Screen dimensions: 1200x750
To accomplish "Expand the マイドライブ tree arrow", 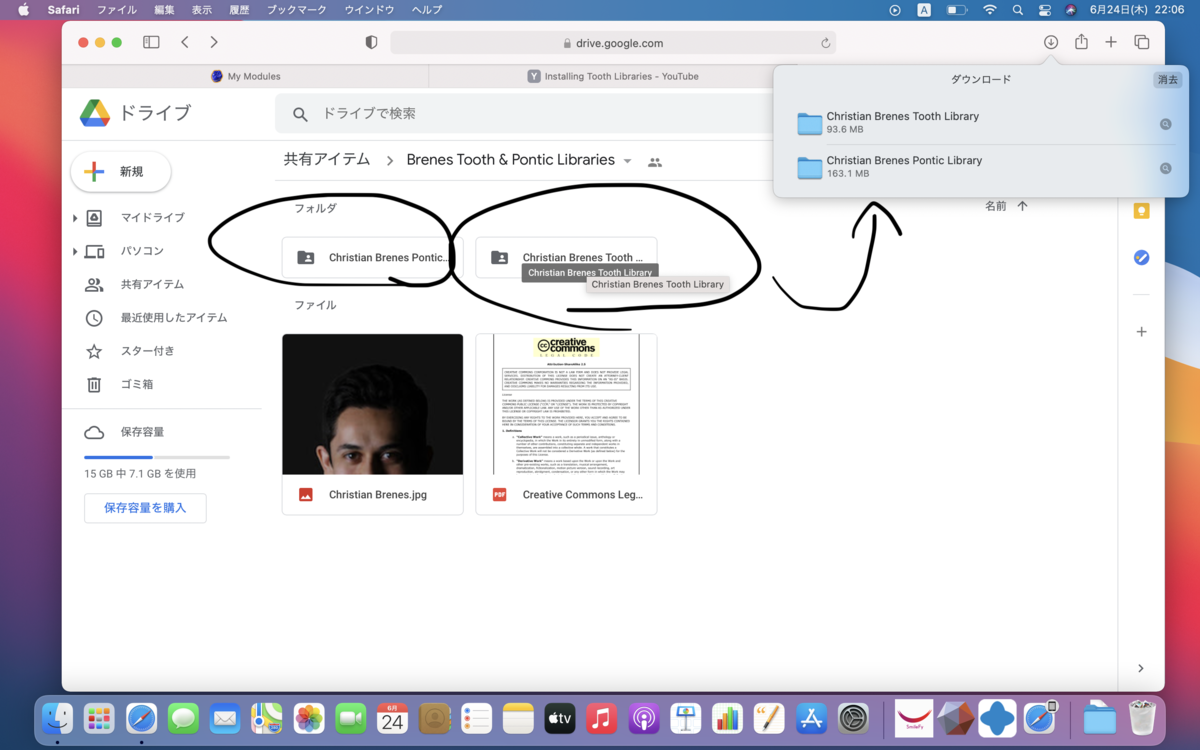I will pyautogui.click(x=75, y=218).
